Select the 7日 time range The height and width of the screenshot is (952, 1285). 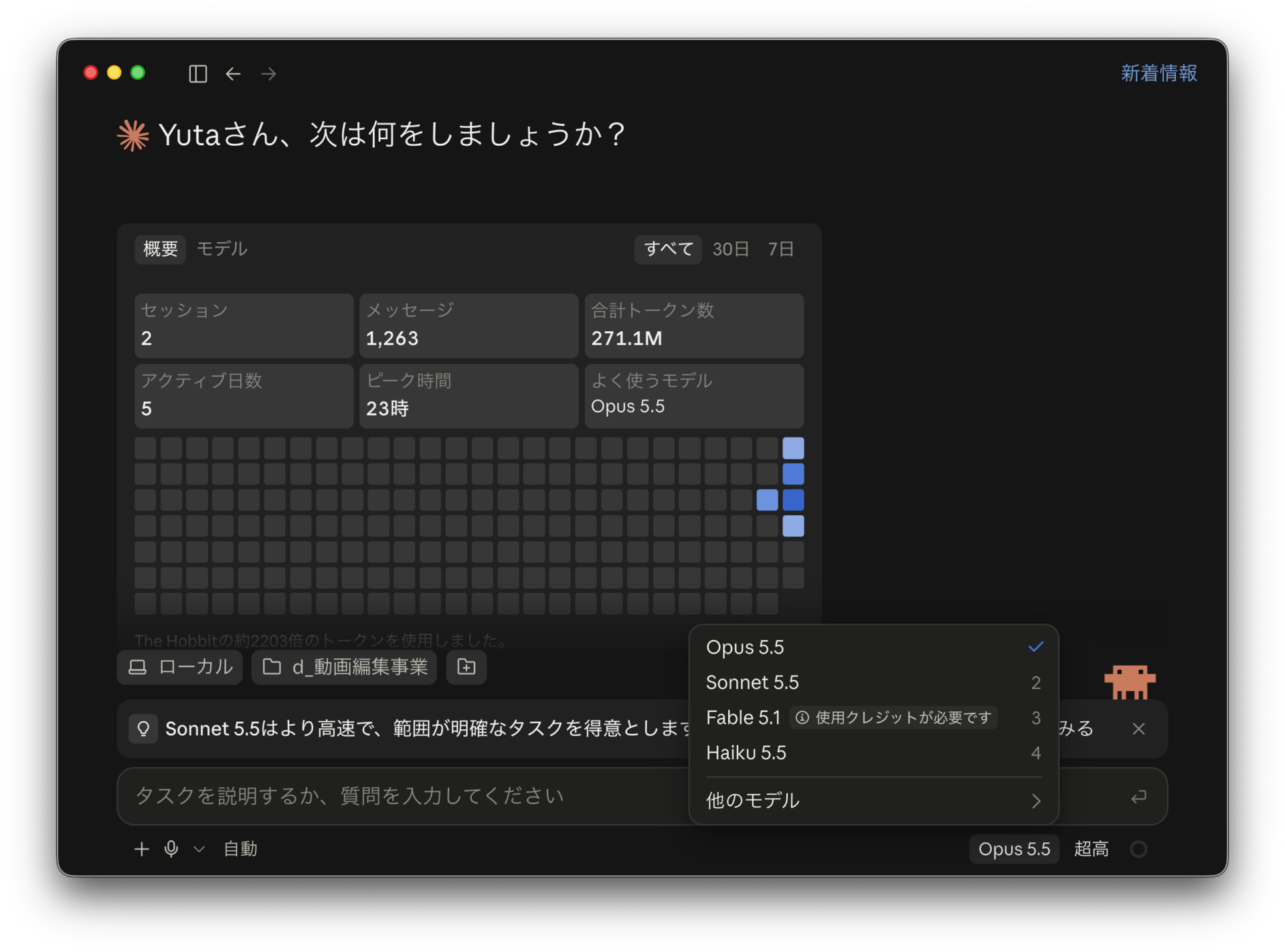780,249
